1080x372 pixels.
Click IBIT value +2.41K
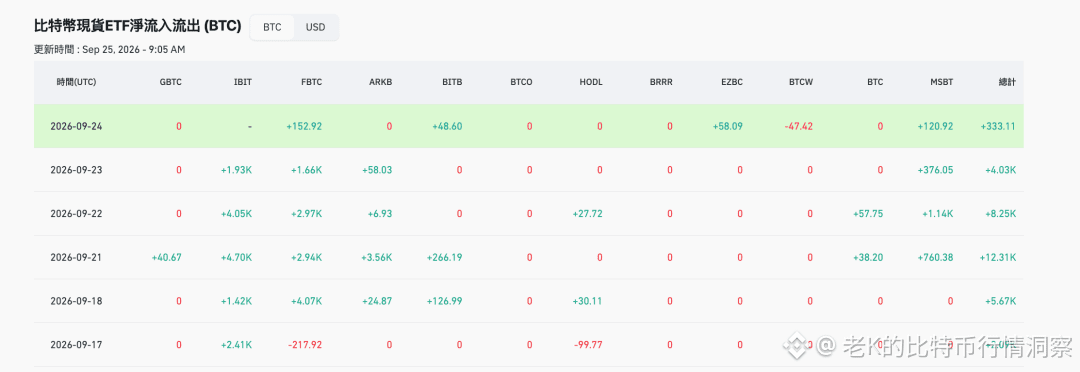(236, 344)
